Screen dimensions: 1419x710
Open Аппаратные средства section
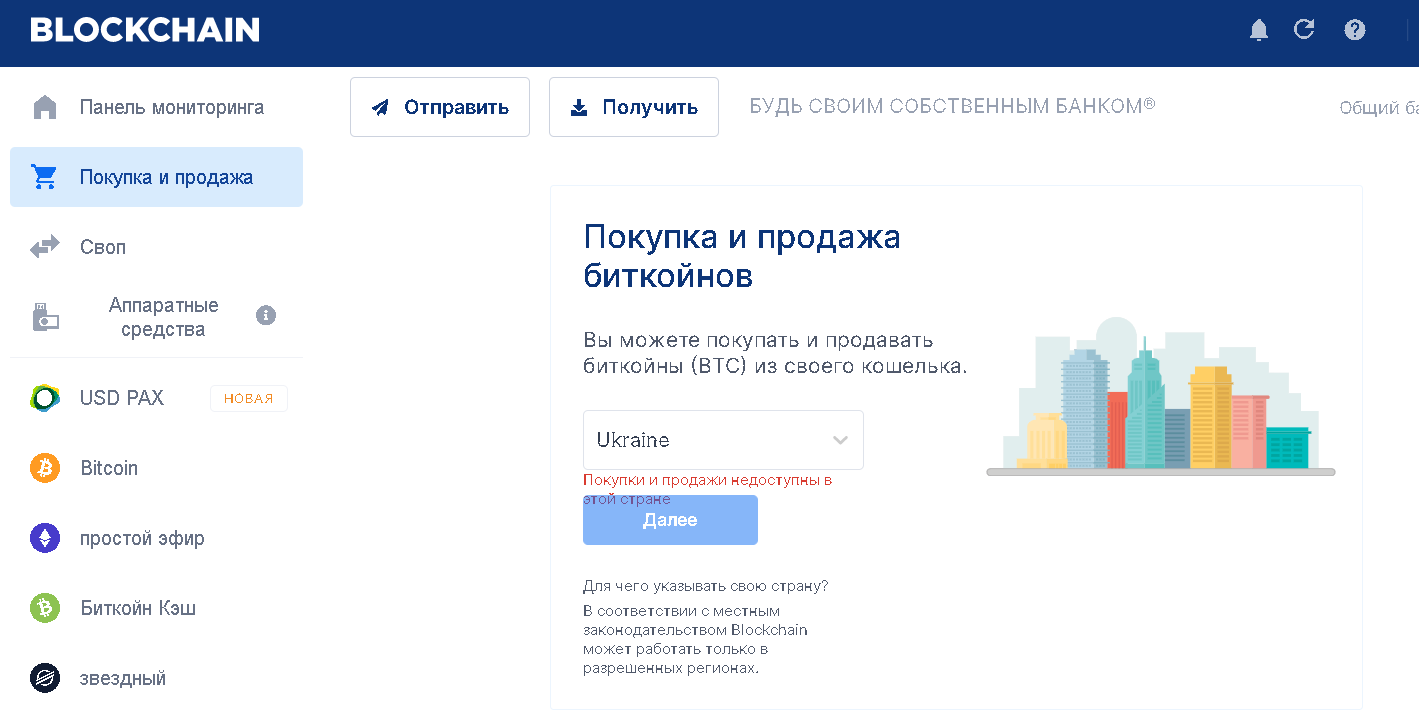coord(156,317)
